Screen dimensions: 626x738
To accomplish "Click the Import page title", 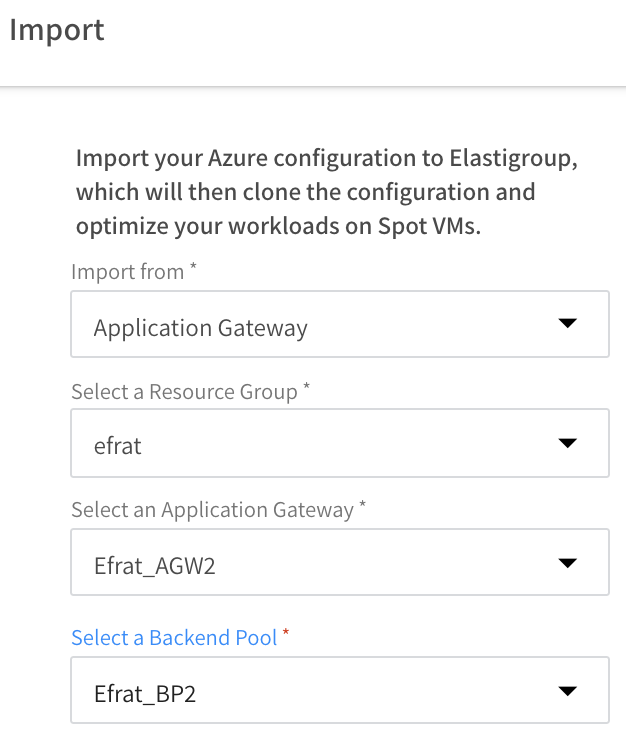I will pos(56,30).
